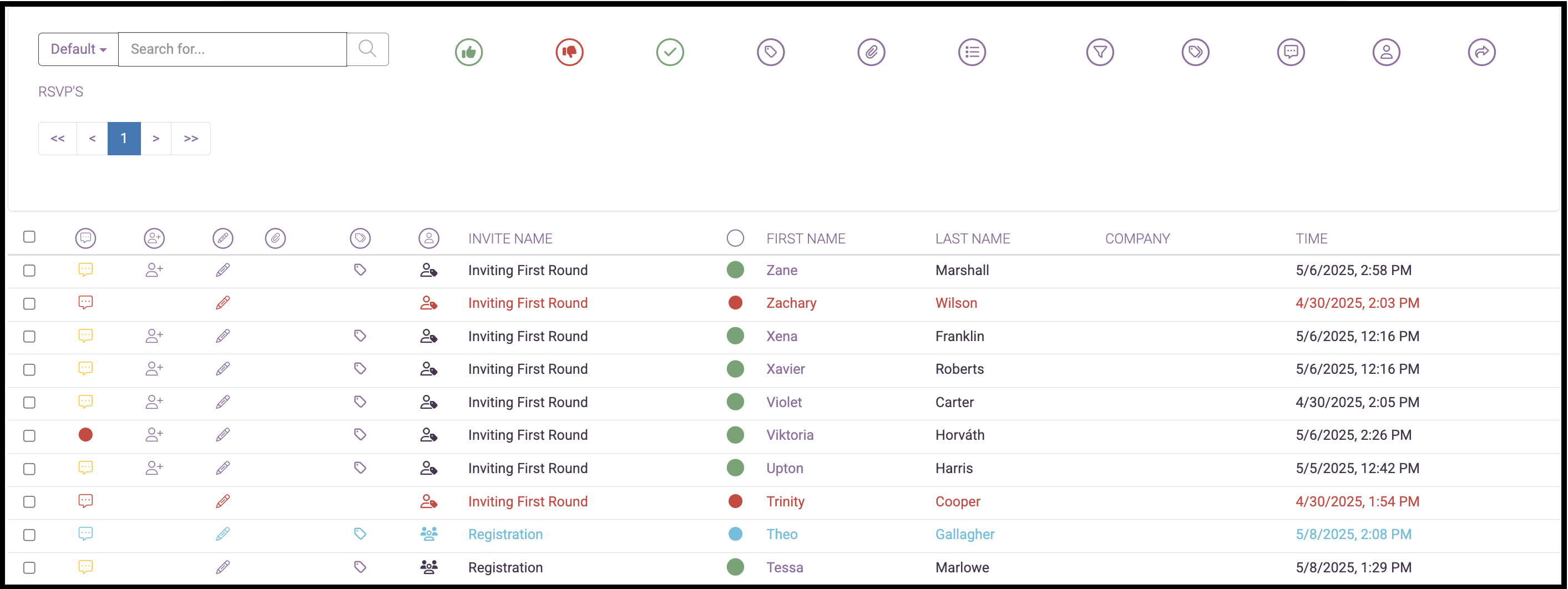Go to next page with > button

coord(156,138)
